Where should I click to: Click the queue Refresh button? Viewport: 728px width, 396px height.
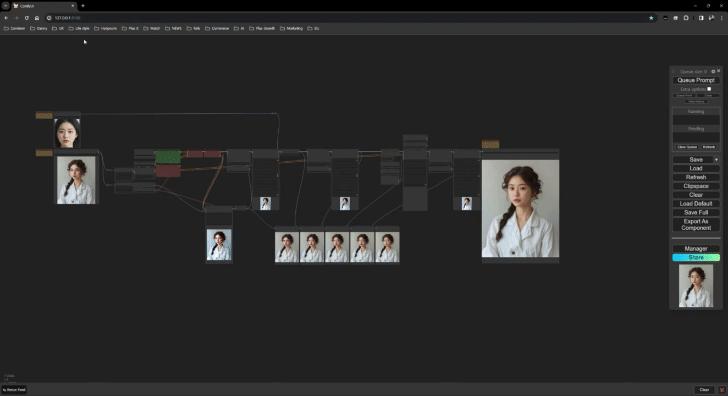tap(709, 147)
